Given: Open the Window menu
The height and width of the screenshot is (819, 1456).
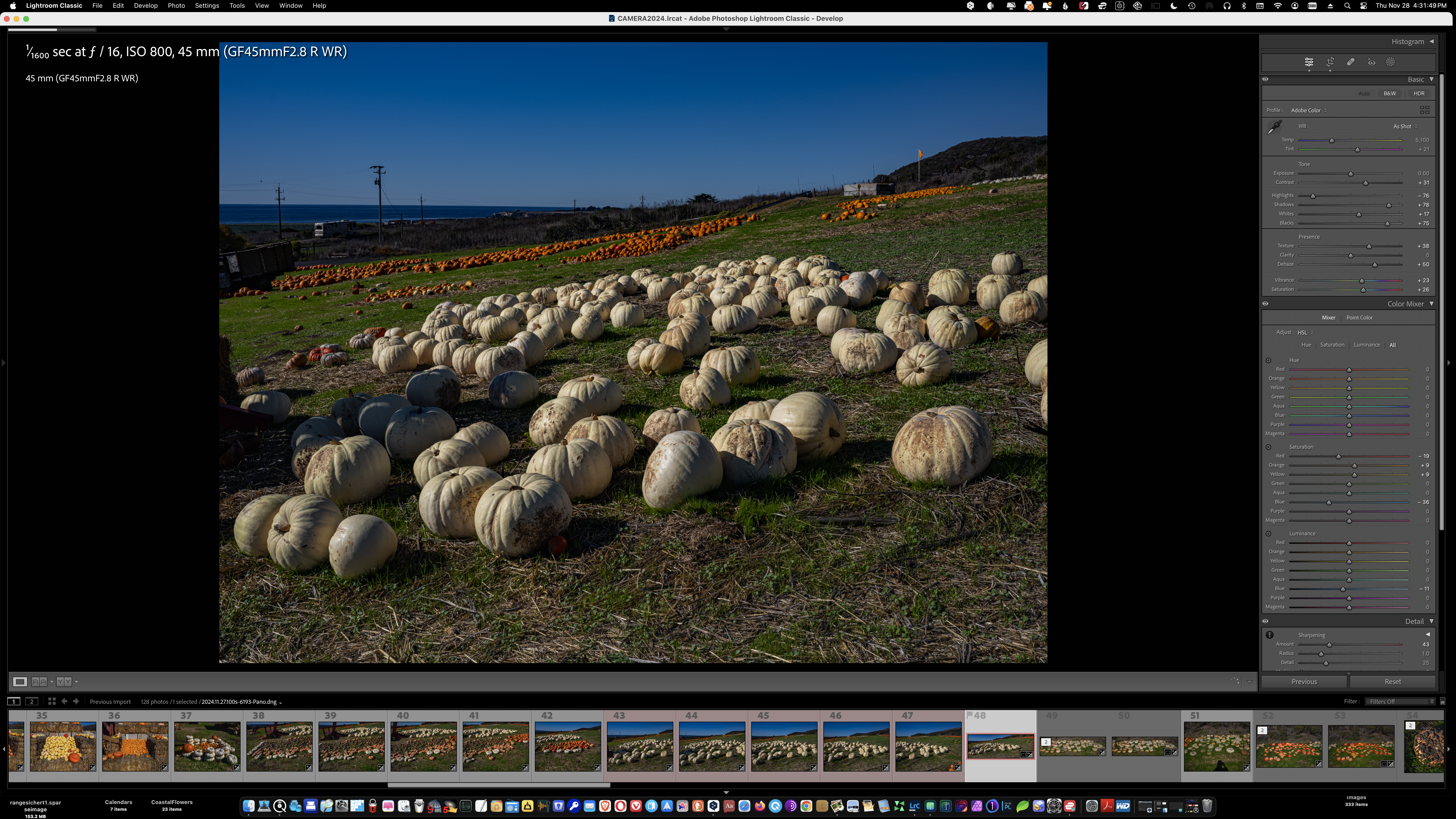Looking at the screenshot, I should point(290,6).
